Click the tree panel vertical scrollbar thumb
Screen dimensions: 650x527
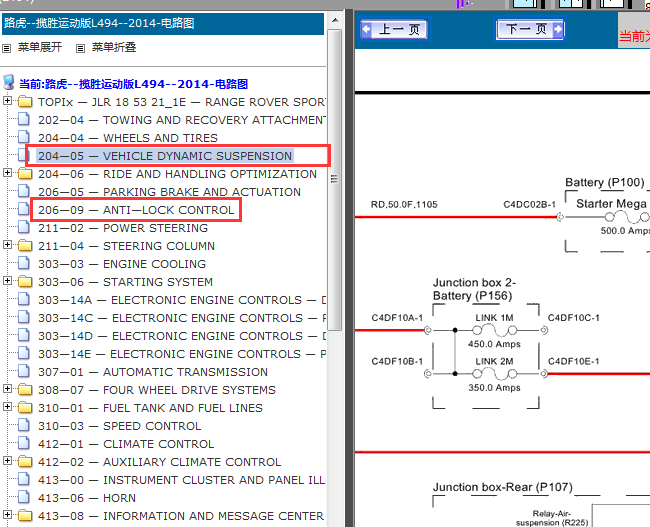click(335, 179)
